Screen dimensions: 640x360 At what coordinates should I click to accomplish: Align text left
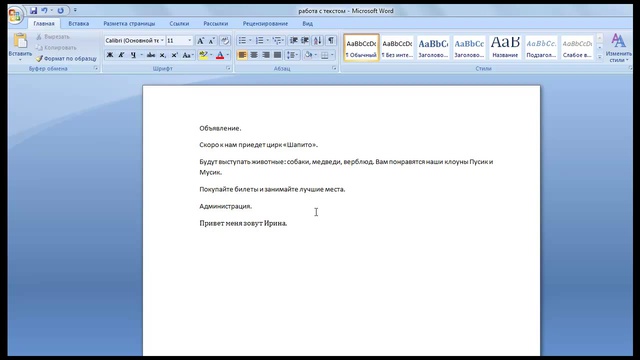tap(242, 55)
